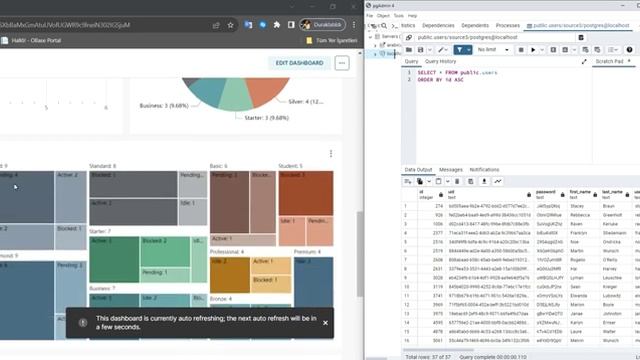The image size is (640, 360).
Task: Click the Paste icon in data output toolbar
Action: coord(439,181)
